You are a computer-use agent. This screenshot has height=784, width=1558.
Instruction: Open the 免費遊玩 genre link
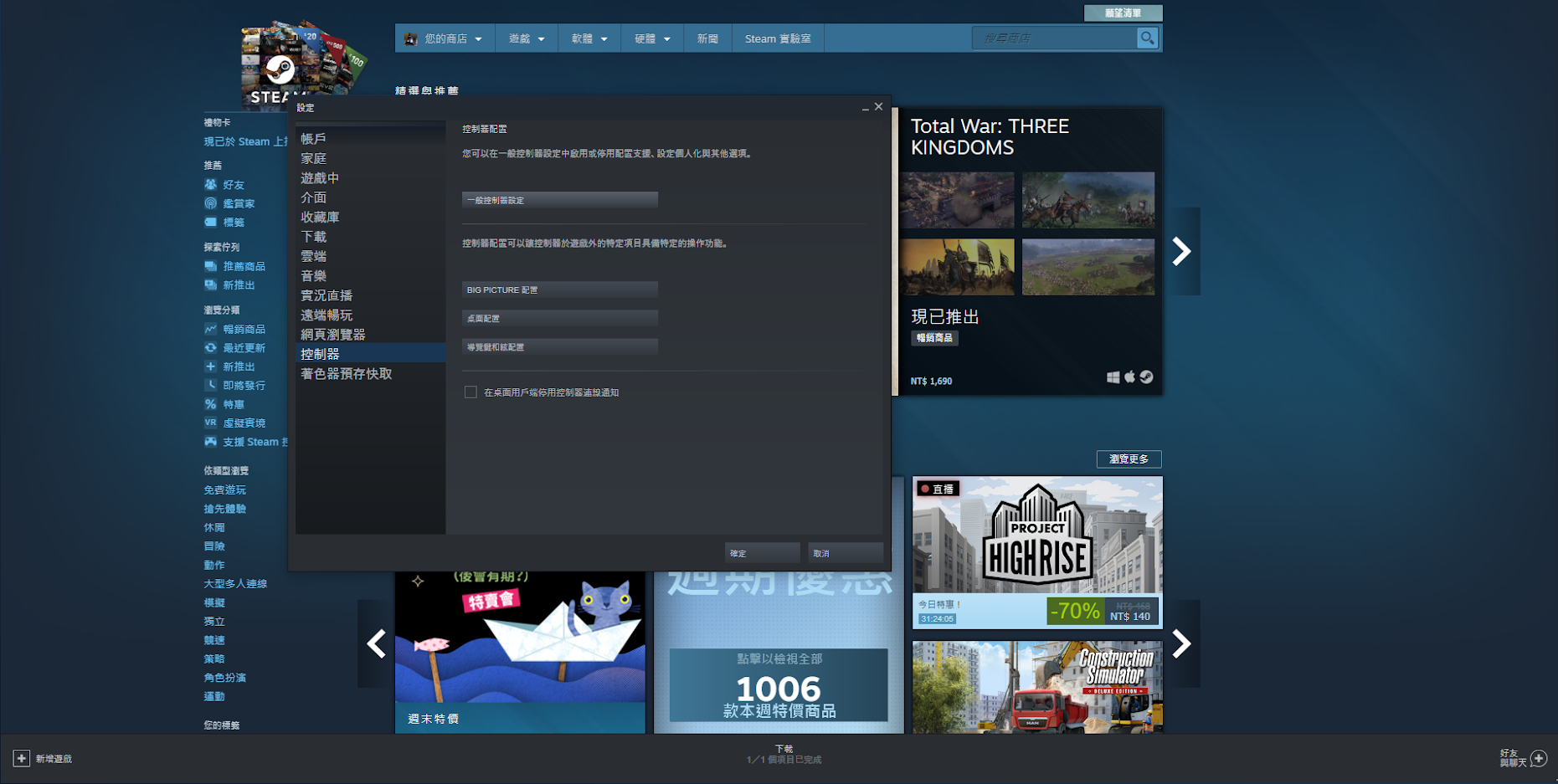point(225,490)
